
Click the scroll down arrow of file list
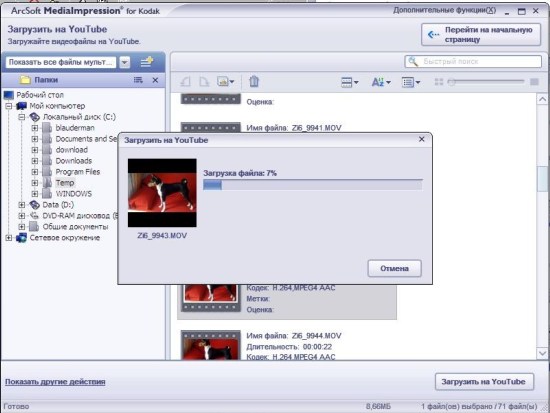point(542,353)
